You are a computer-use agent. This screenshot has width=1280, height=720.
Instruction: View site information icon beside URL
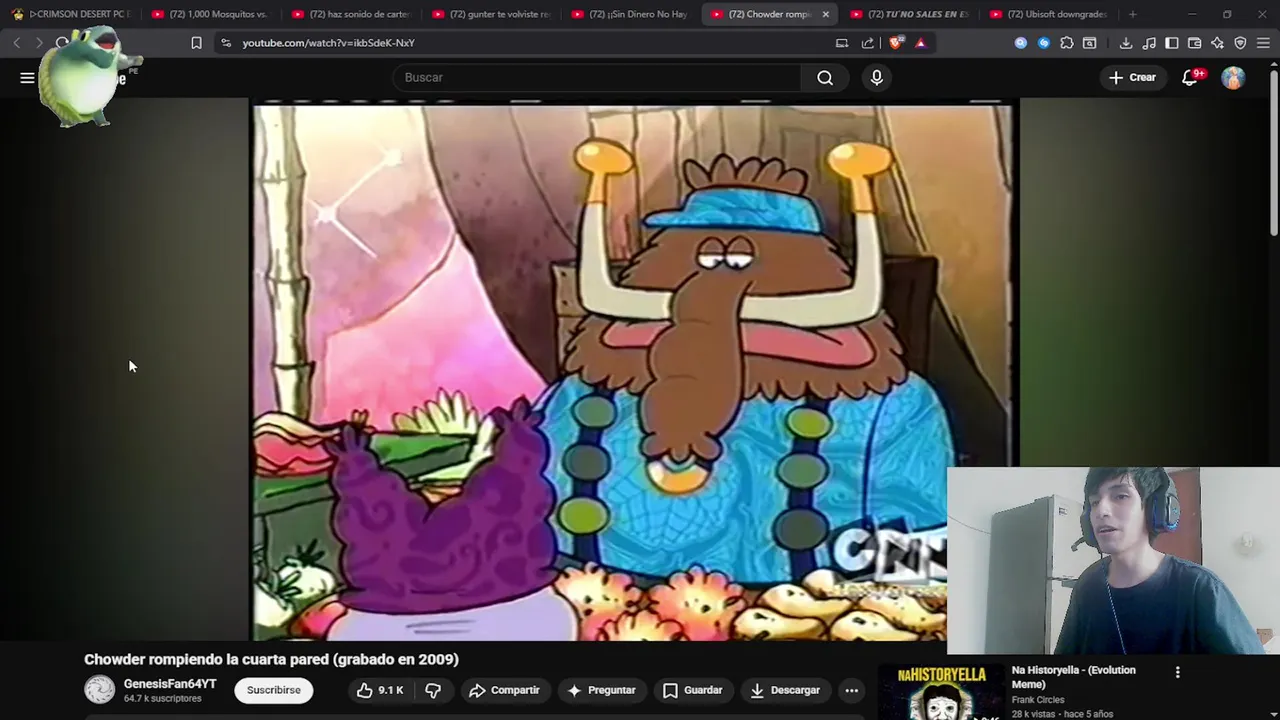[x=226, y=43]
